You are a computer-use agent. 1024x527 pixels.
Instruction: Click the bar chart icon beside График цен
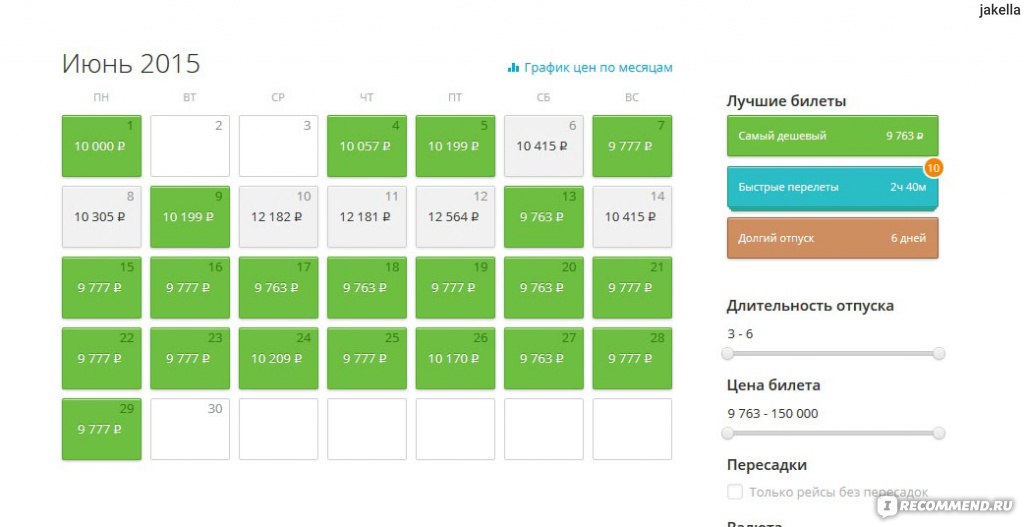(x=513, y=68)
